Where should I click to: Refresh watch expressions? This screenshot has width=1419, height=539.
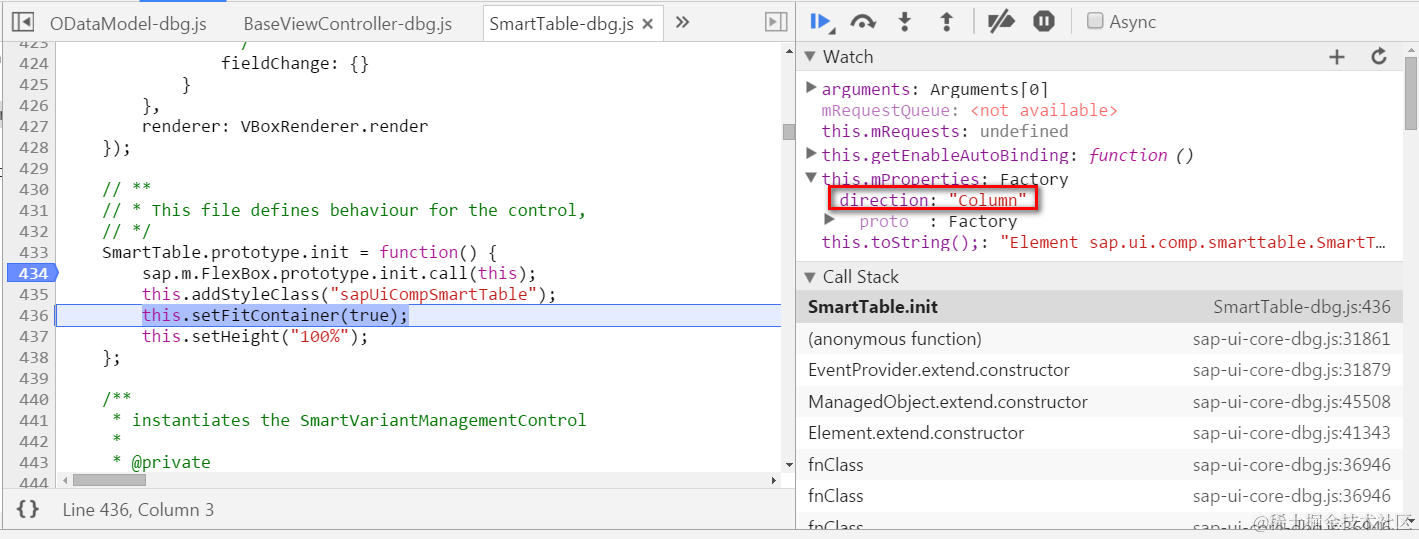[x=1379, y=57]
